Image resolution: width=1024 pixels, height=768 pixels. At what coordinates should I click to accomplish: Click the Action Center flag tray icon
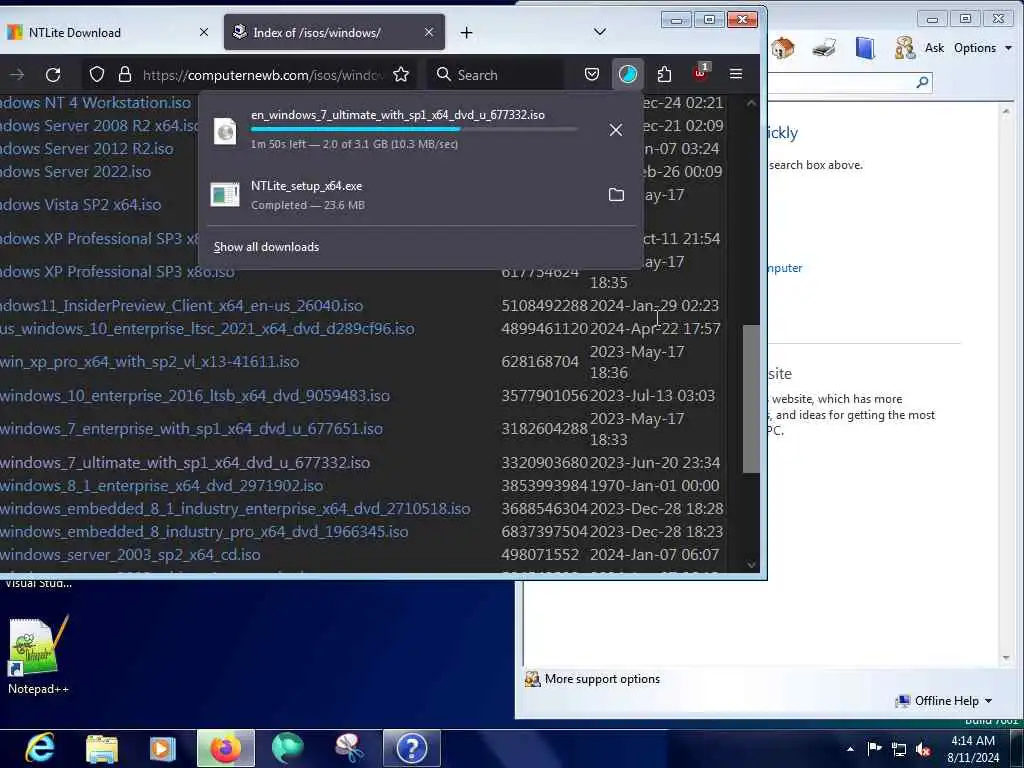click(874, 748)
